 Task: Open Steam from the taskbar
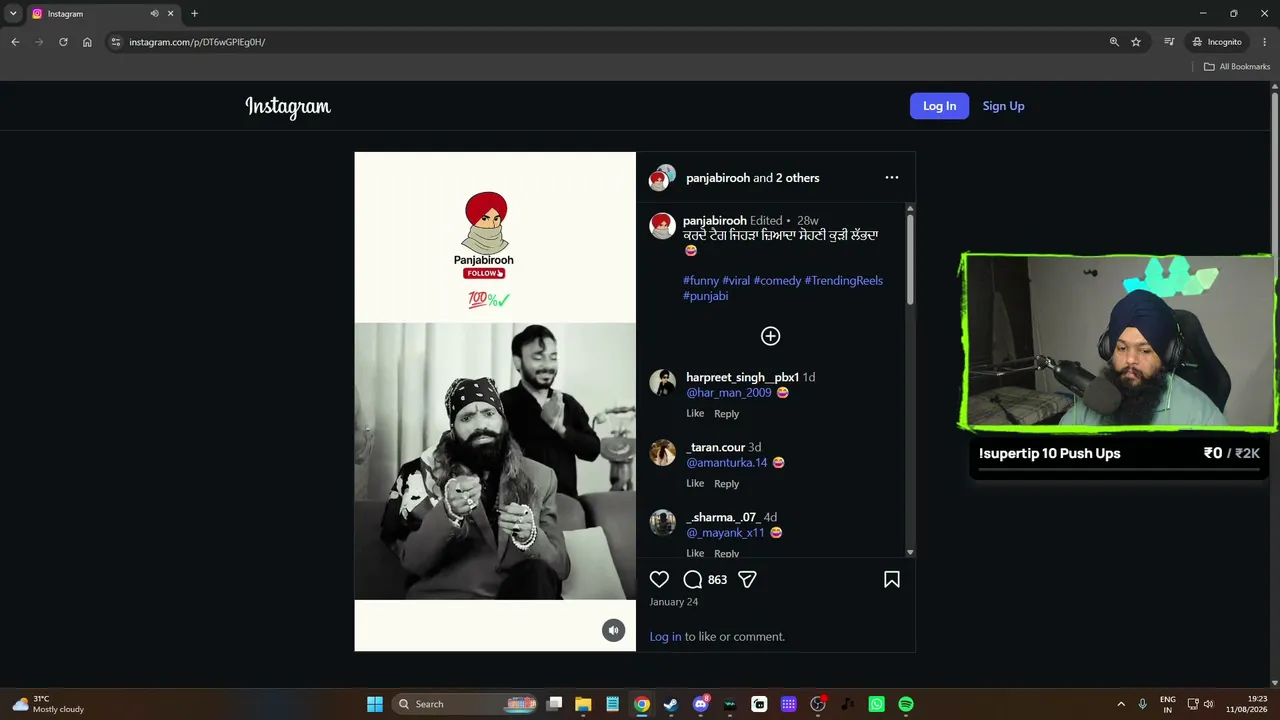click(671, 704)
